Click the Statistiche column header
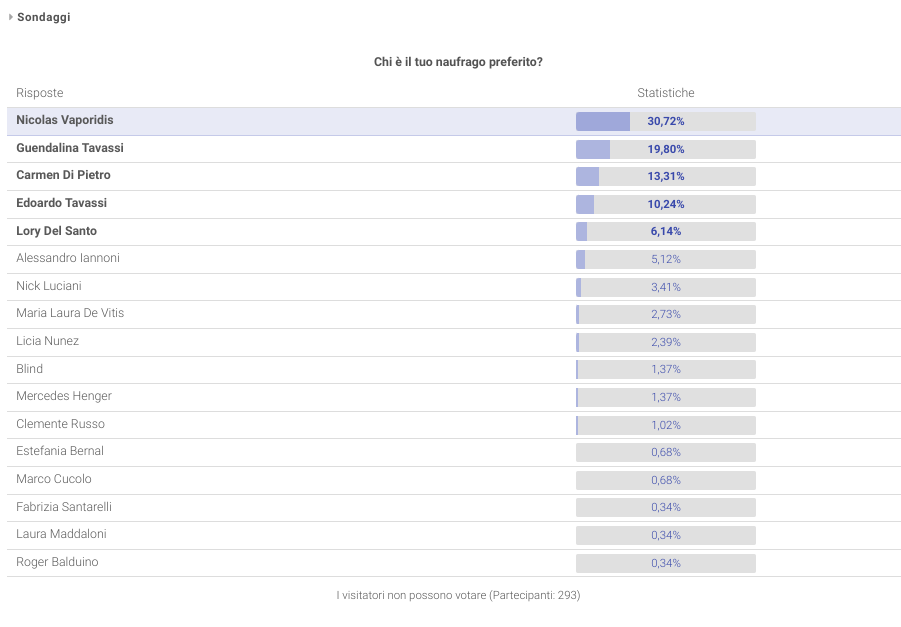The width and height of the screenshot is (901, 627). (x=666, y=93)
